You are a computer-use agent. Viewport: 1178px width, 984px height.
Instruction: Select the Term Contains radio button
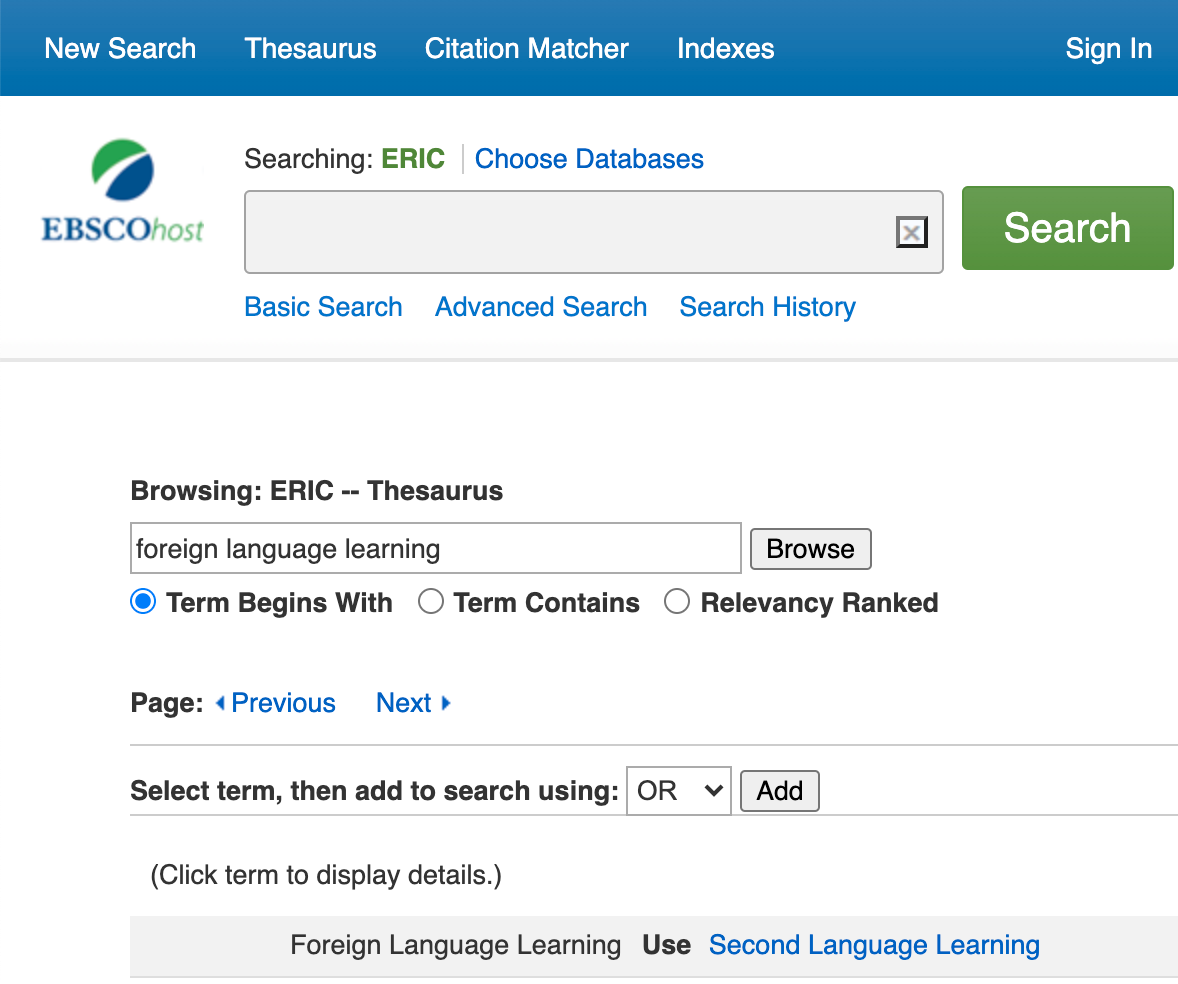point(431,602)
